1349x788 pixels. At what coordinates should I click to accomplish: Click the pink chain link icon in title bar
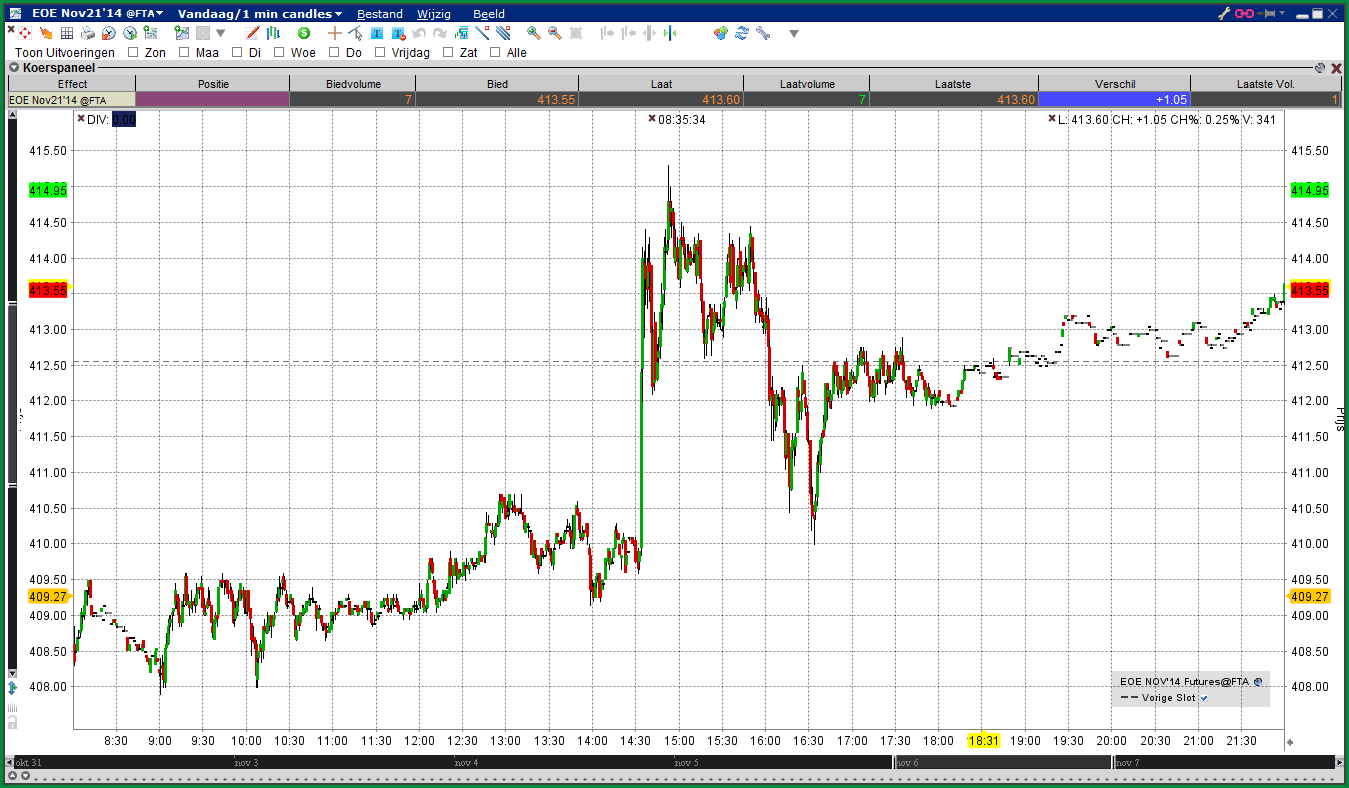click(x=1245, y=14)
